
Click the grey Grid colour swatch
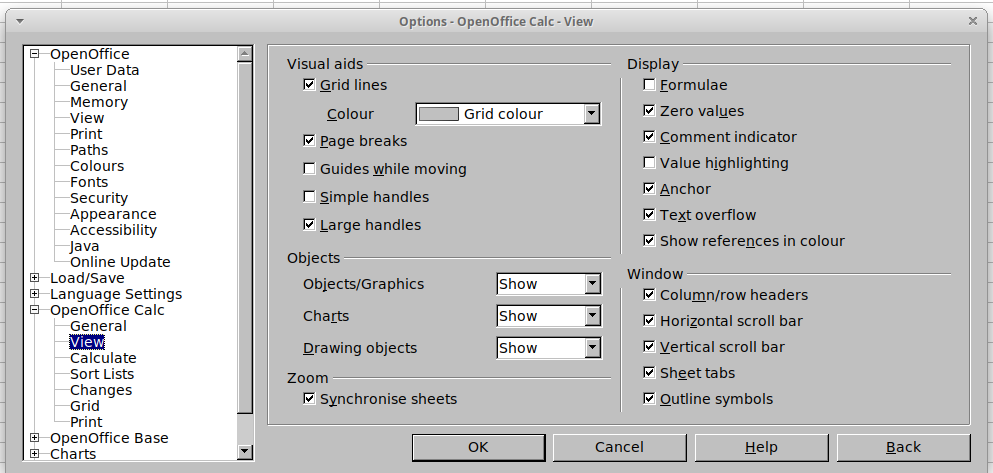pyautogui.click(x=439, y=114)
